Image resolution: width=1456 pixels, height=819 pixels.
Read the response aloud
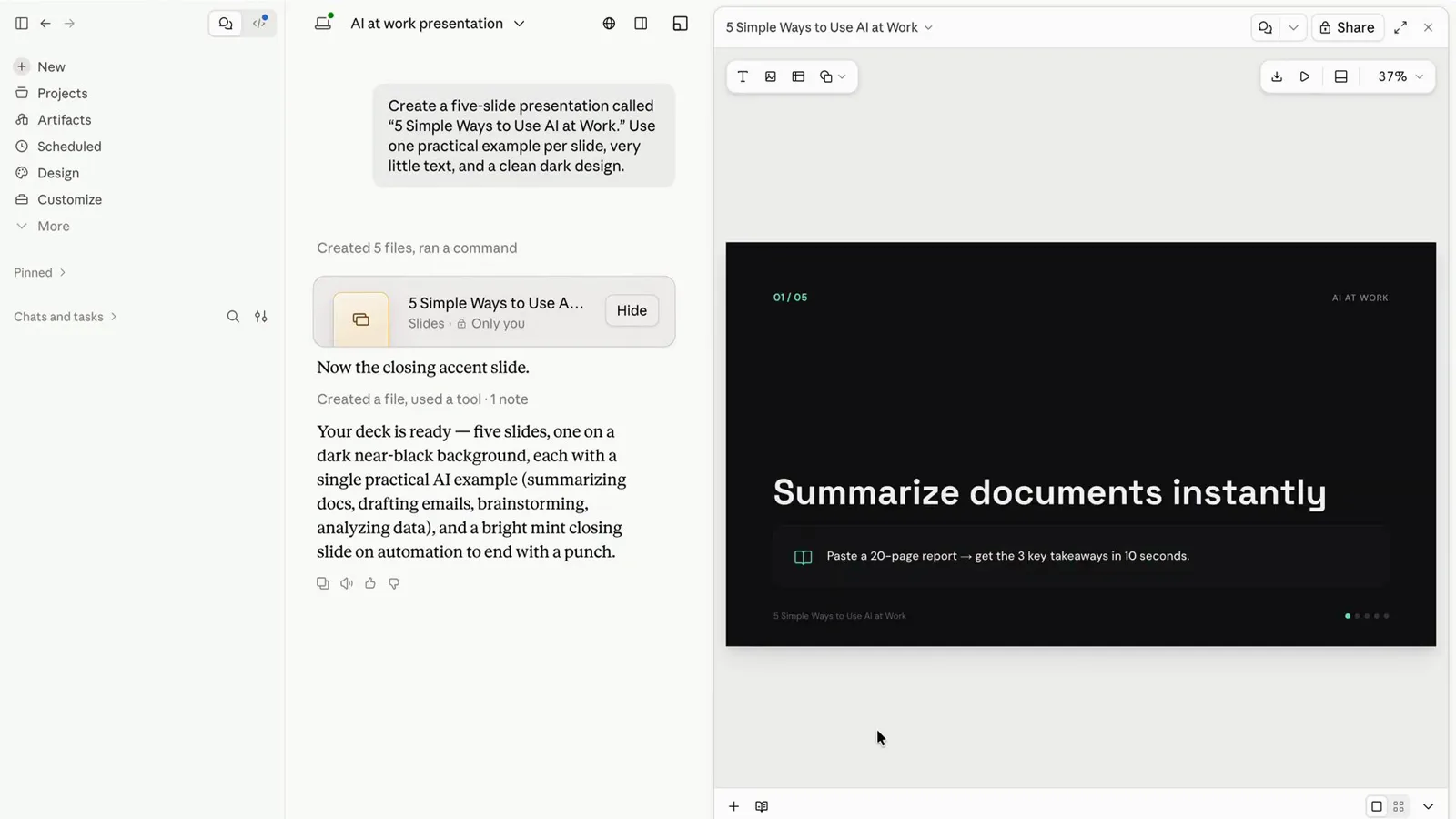click(x=347, y=583)
